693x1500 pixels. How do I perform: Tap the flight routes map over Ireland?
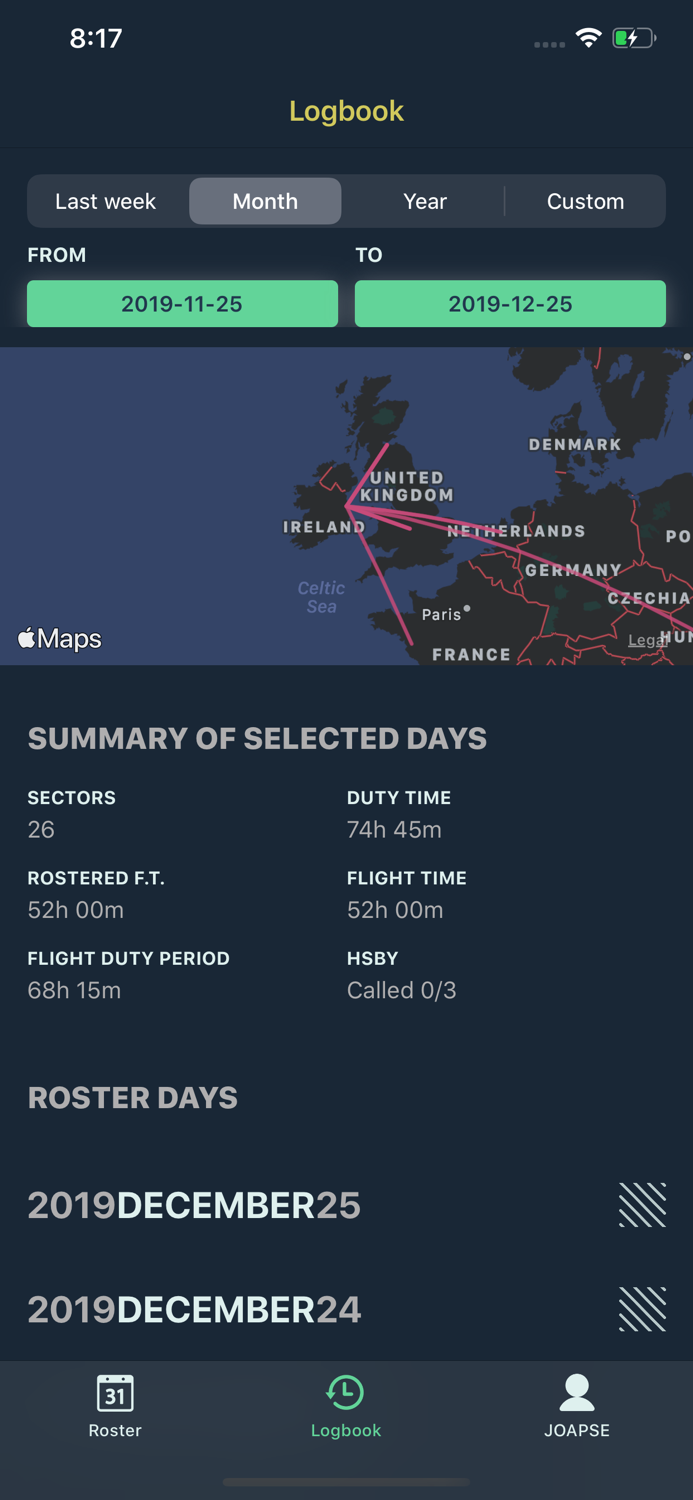coord(346,506)
